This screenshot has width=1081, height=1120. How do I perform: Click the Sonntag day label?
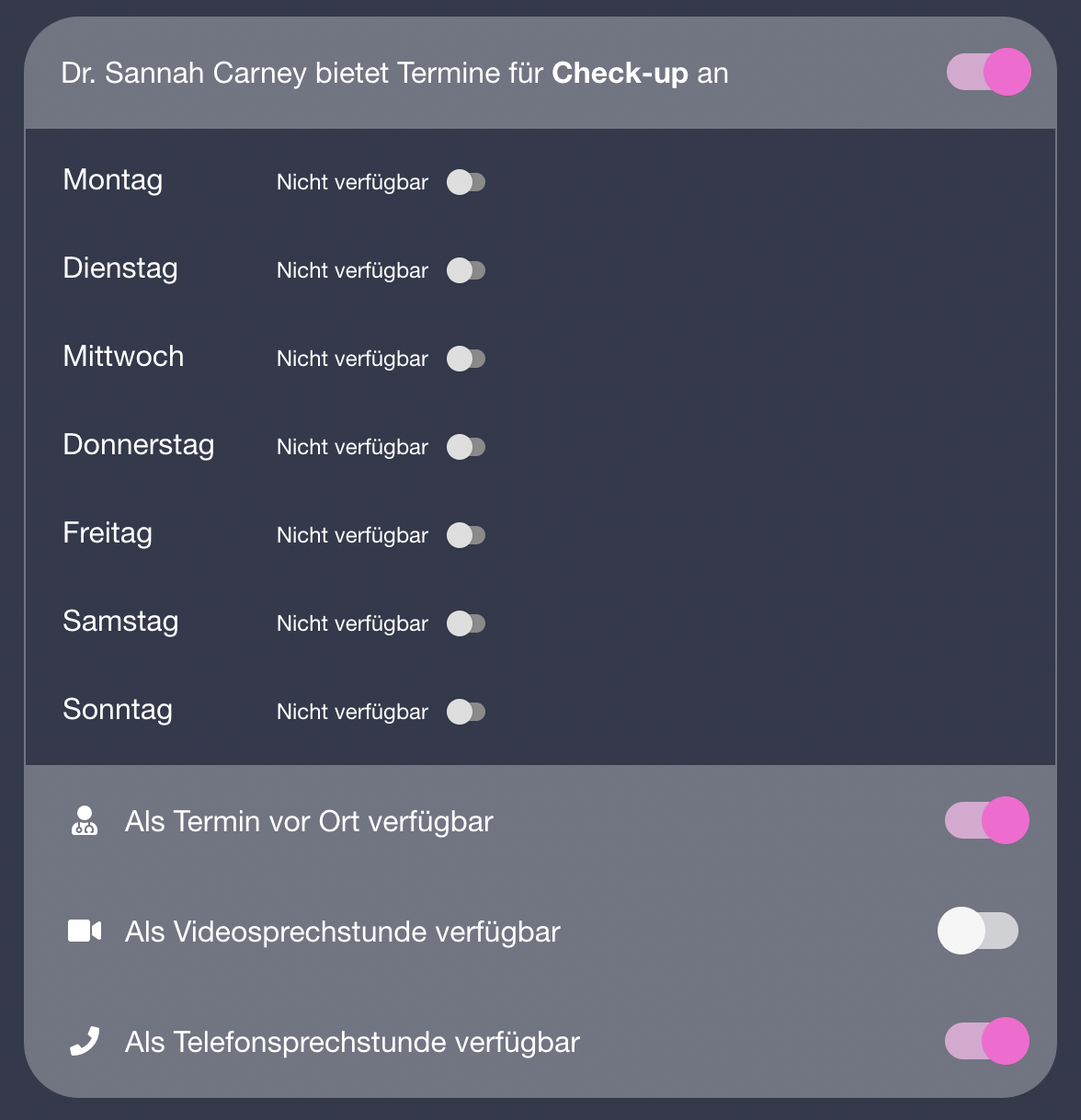pyautogui.click(x=118, y=710)
